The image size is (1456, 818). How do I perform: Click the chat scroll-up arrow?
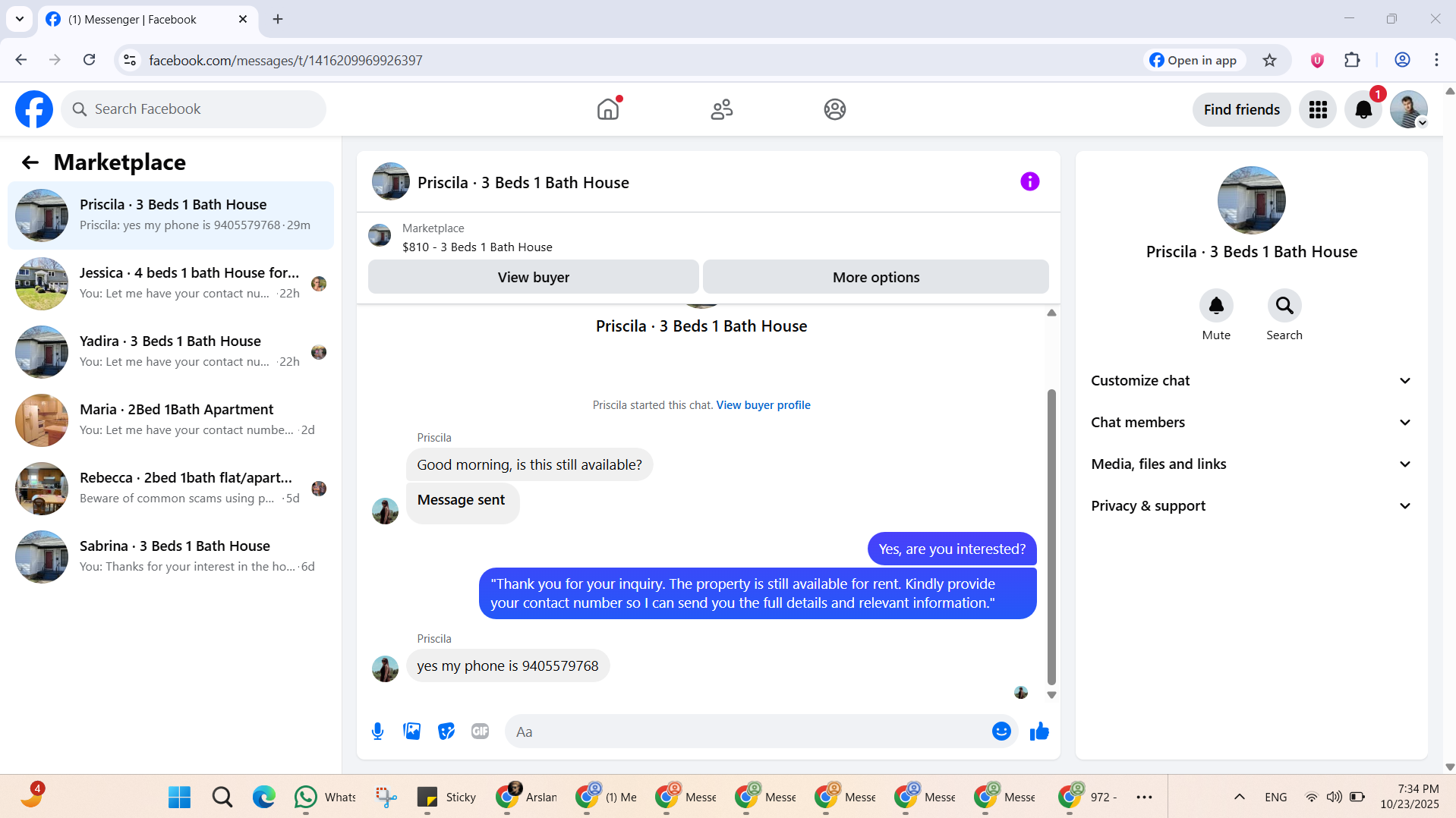1051,313
